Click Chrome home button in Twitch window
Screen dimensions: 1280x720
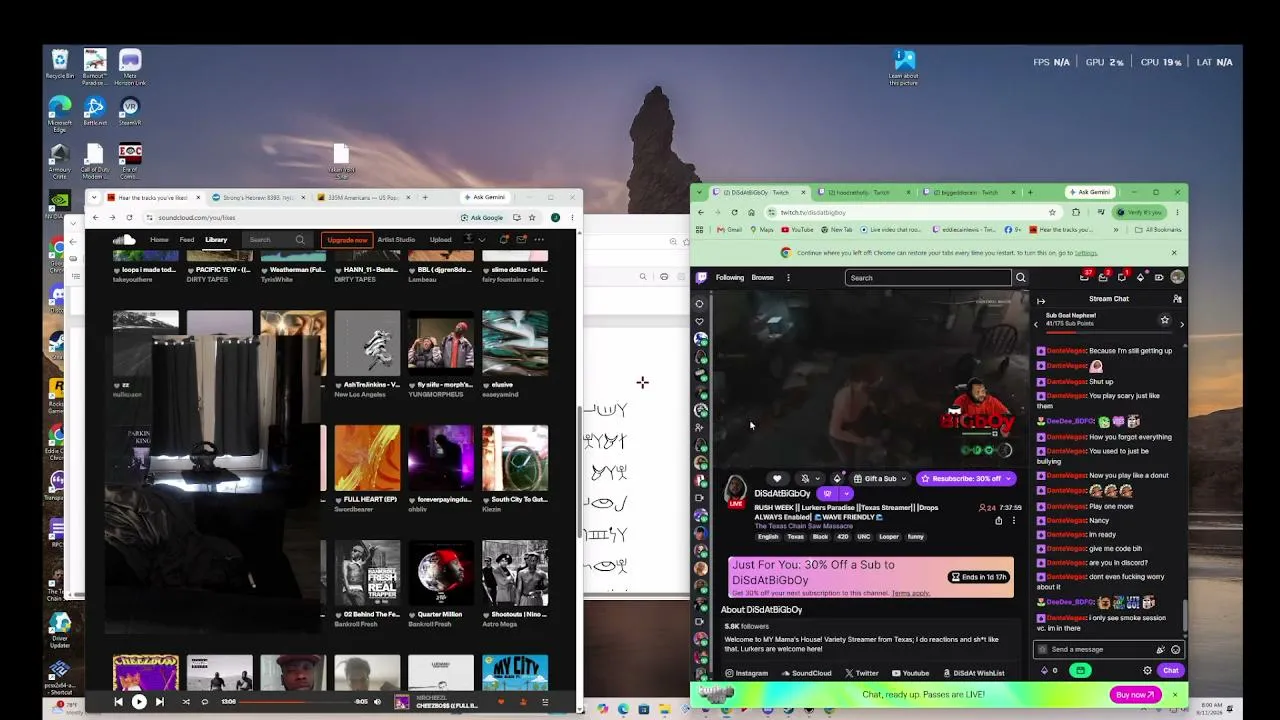coord(752,212)
